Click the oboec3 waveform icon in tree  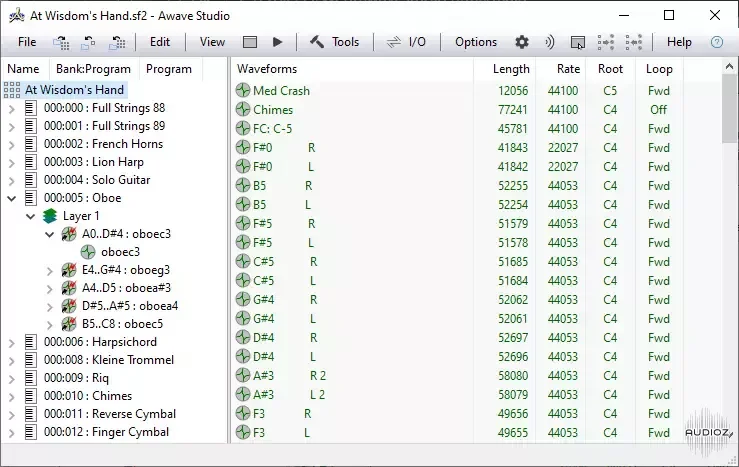[x=88, y=252]
